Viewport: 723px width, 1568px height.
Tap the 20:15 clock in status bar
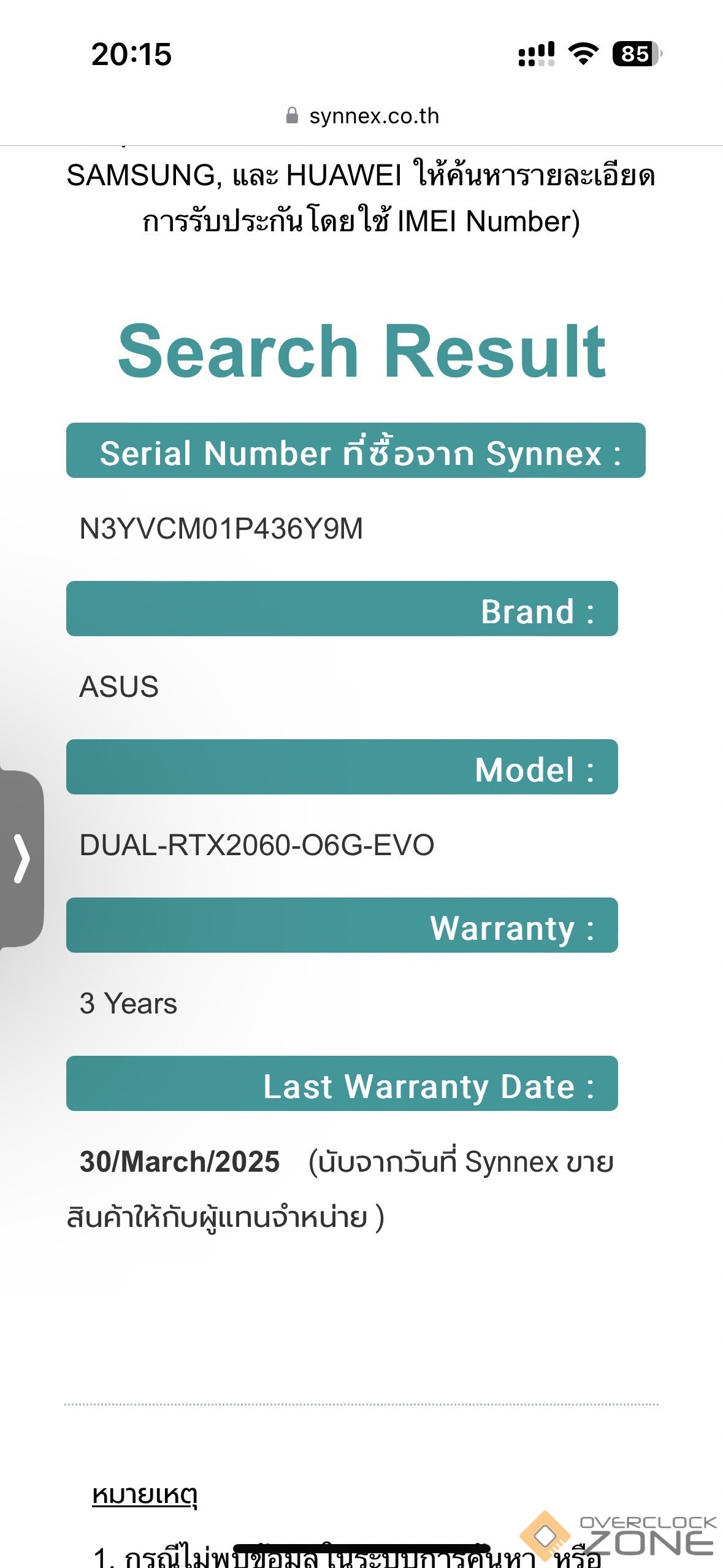click(x=131, y=54)
